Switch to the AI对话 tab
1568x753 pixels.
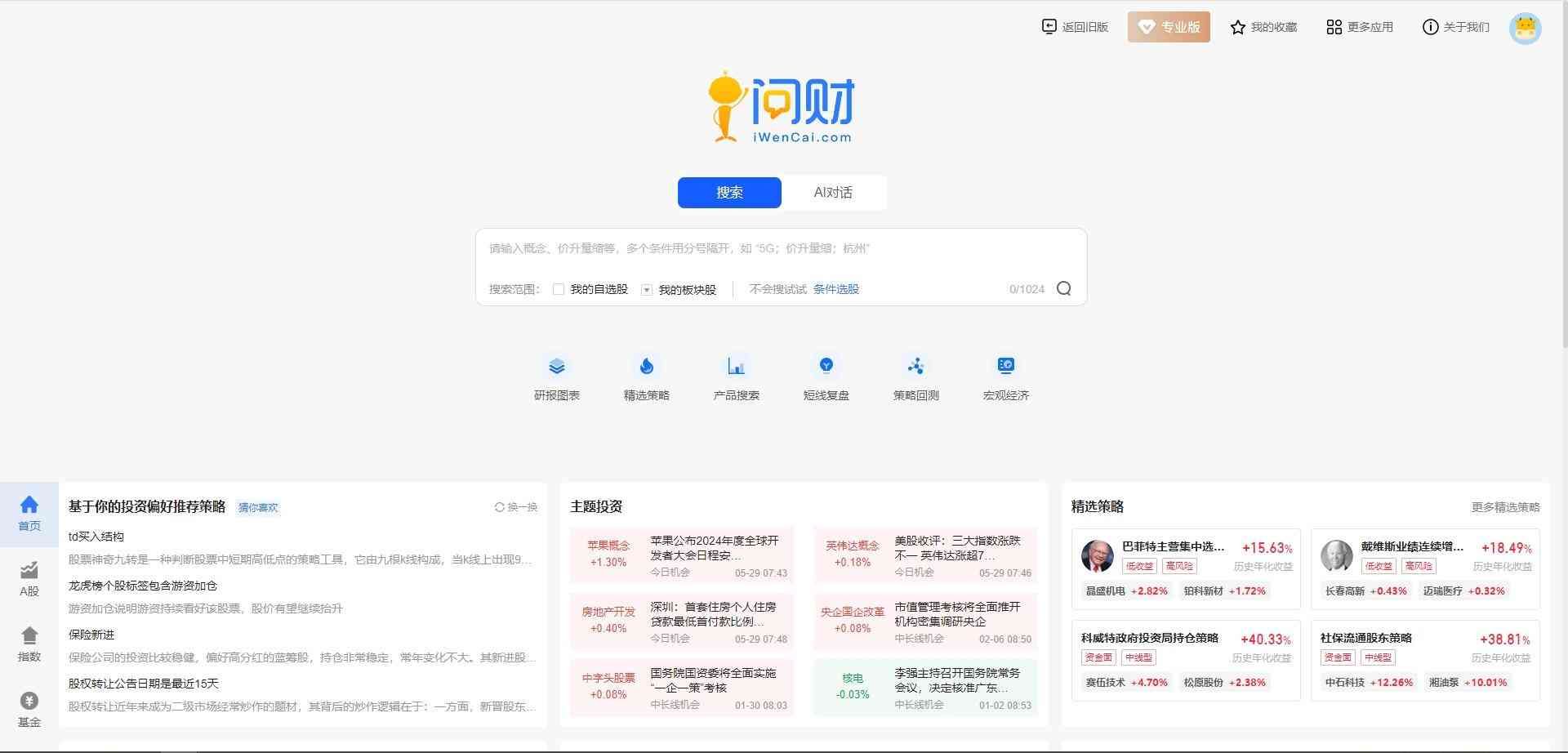833,192
